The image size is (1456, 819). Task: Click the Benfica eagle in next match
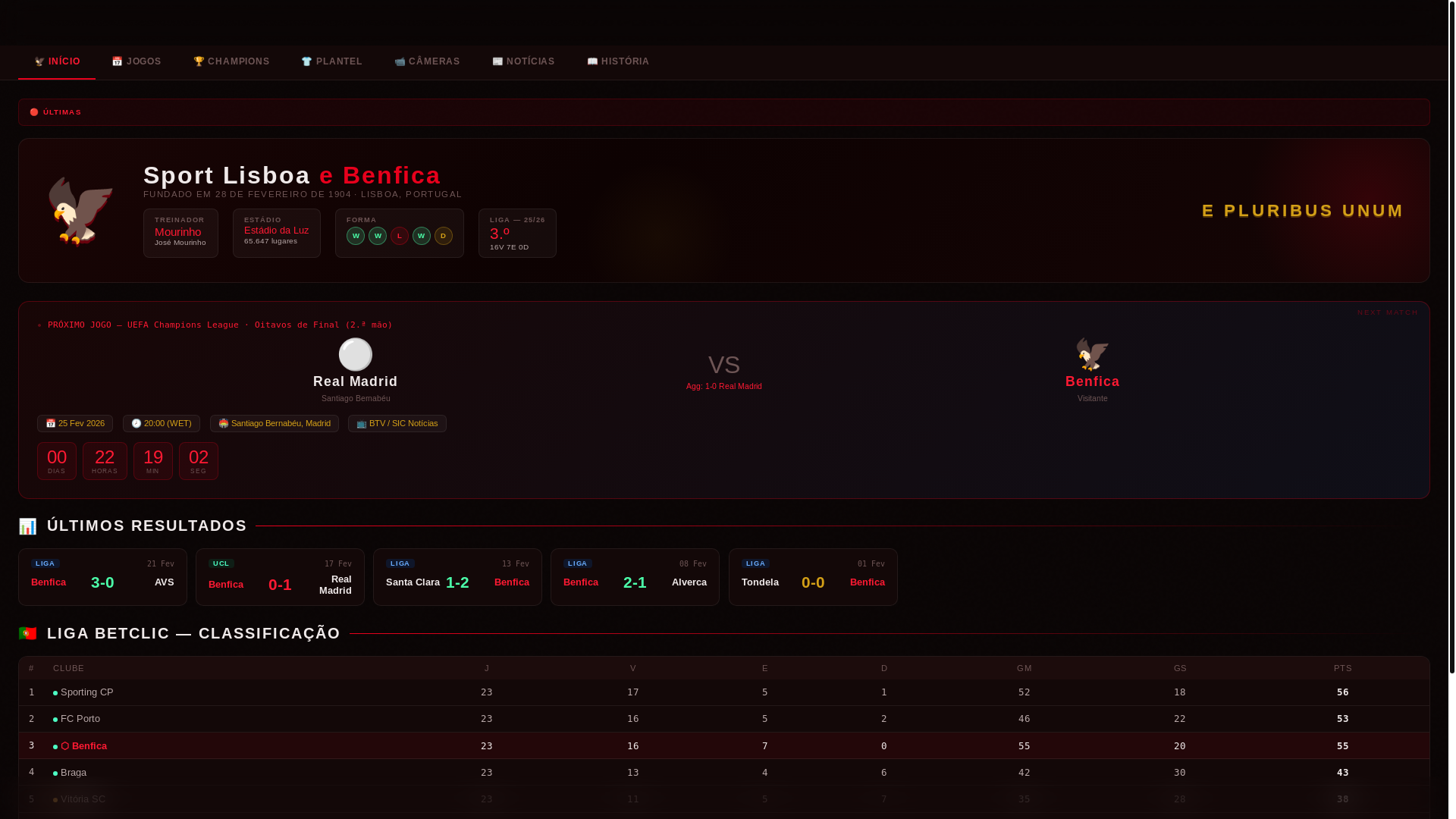point(1093,354)
